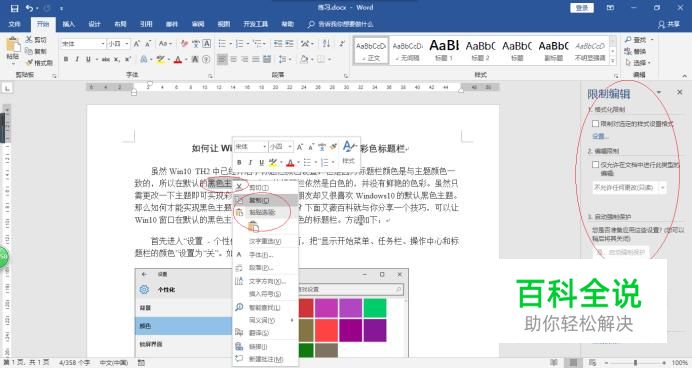
Task: Choose Paragraph option in context menu
Action: pos(266,267)
